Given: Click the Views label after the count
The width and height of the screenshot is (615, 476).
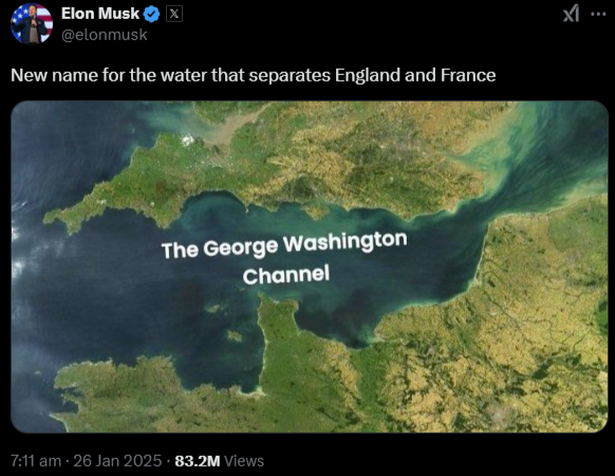Looking at the screenshot, I should click(x=244, y=461).
